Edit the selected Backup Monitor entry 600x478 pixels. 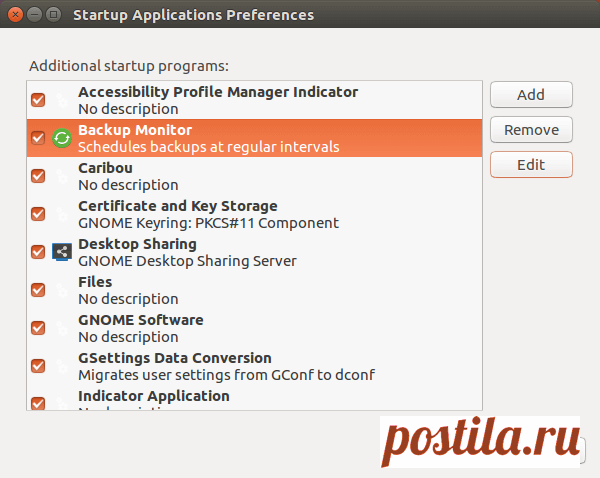point(531,165)
